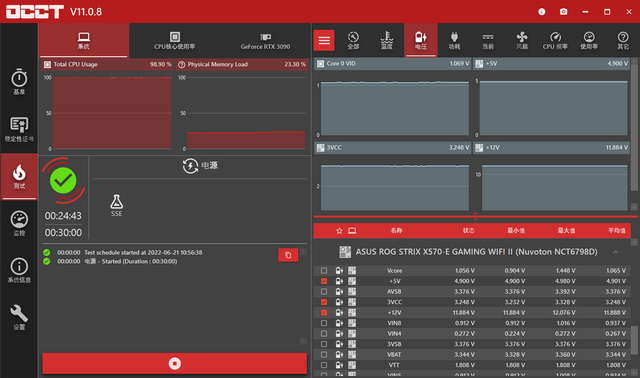Viewport: 640px width, 378px height.
Task: Show all sensors category
Action: pyautogui.click(x=353, y=40)
